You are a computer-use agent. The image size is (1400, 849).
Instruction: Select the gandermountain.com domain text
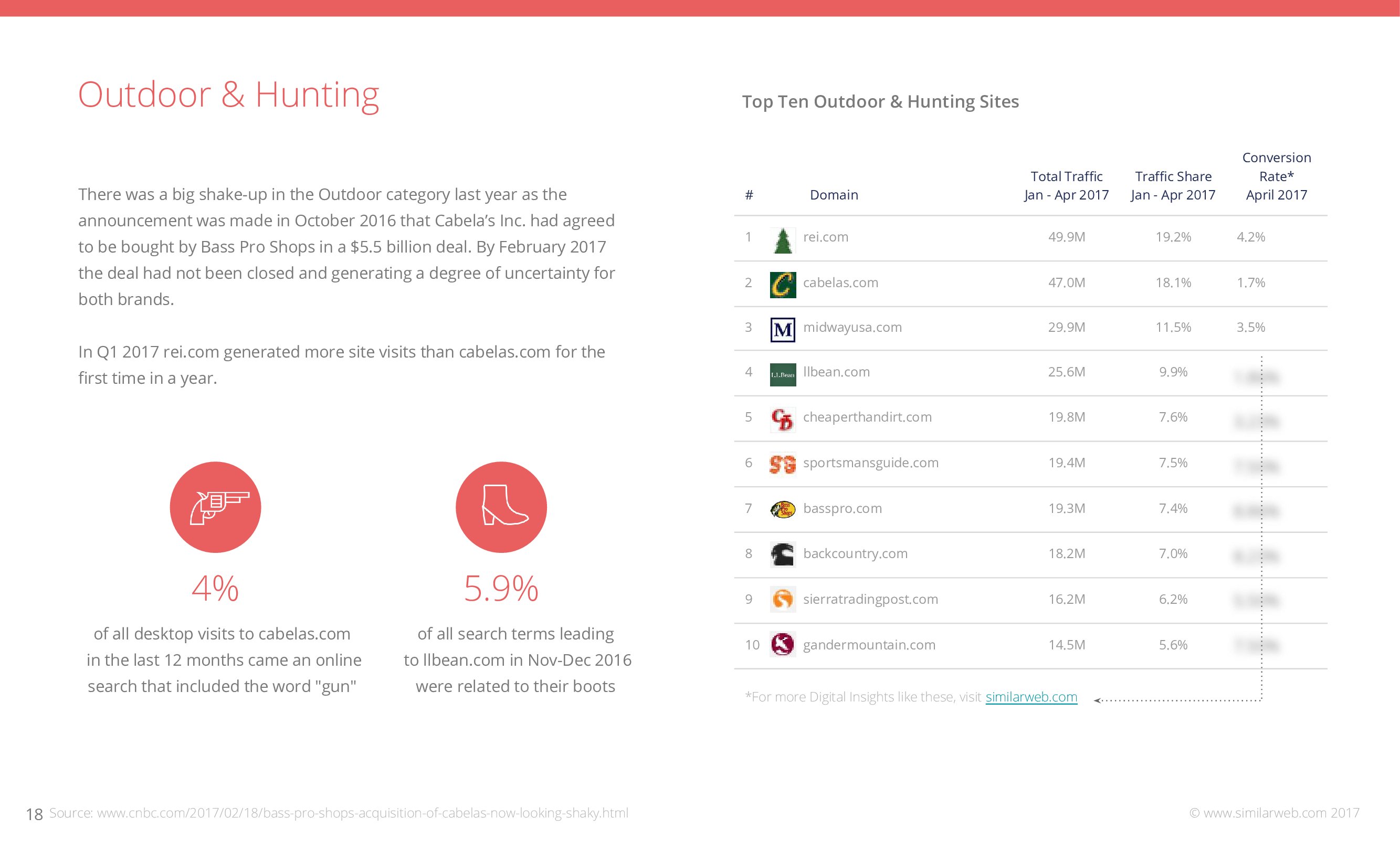coord(869,644)
